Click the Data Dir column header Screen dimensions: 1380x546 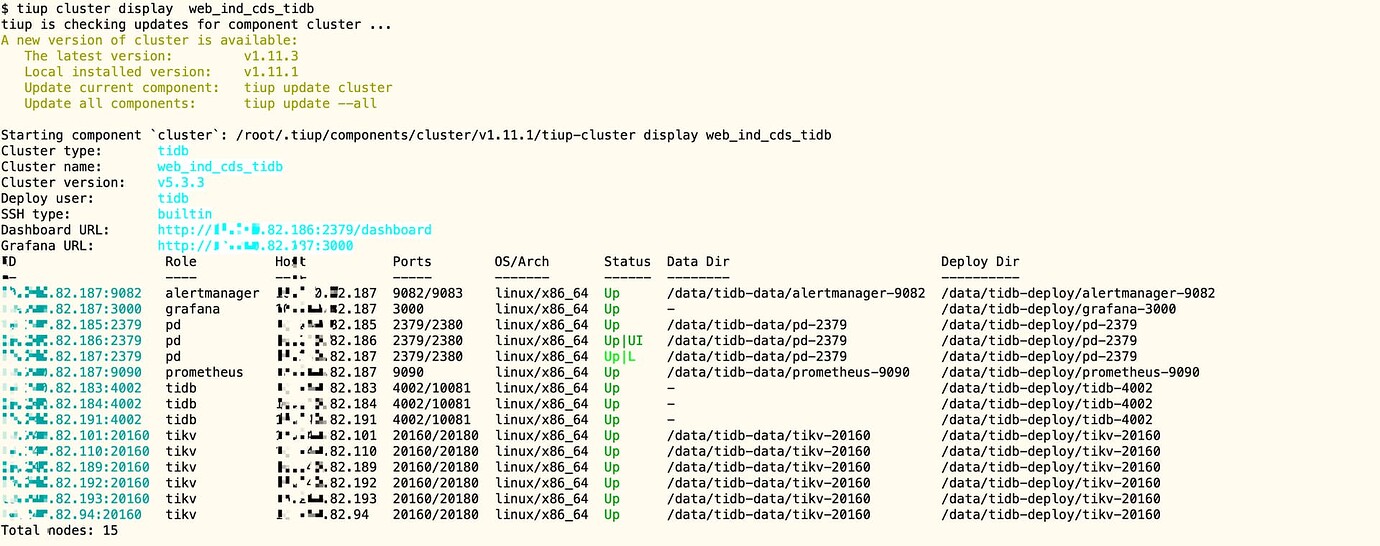pos(698,262)
